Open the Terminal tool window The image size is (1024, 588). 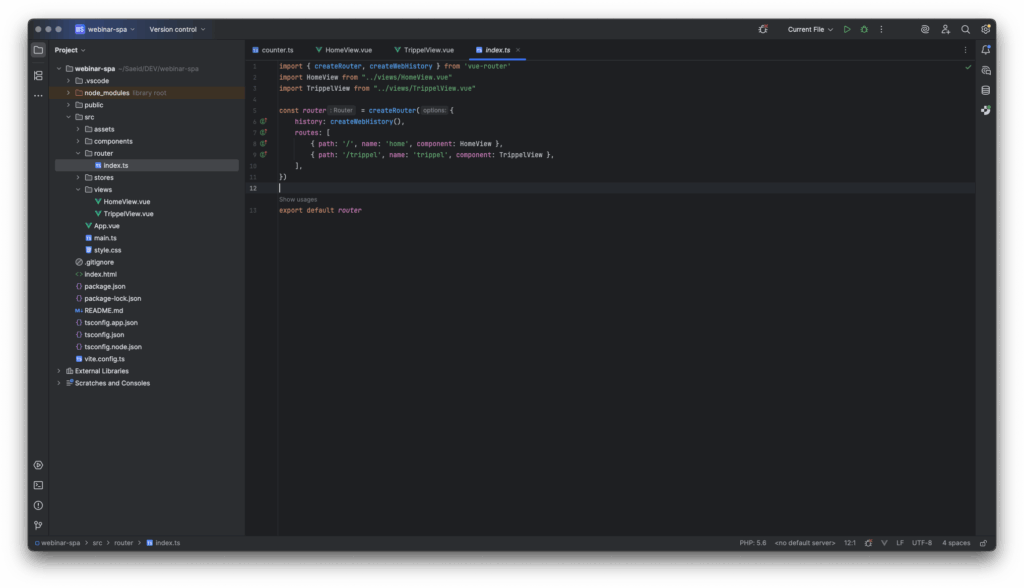pyautogui.click(x=38, y=485)
